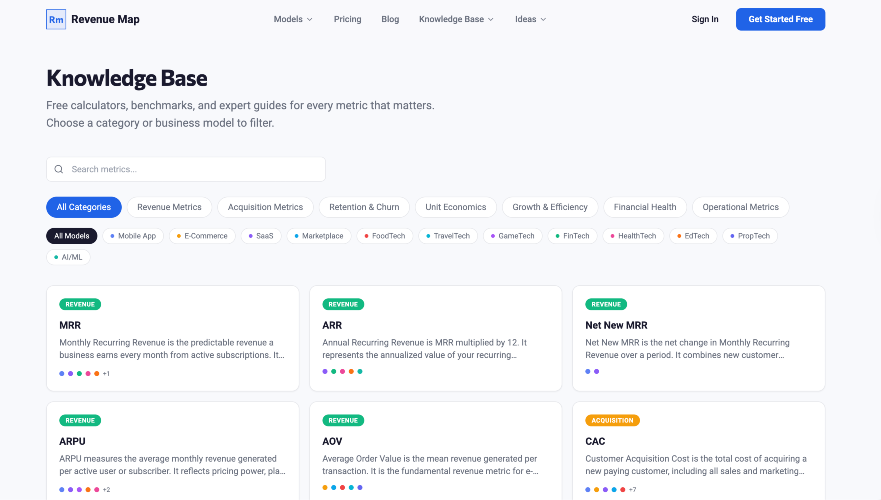
Task: Pick the GameTech model chip
Action: tap(513, 236)
